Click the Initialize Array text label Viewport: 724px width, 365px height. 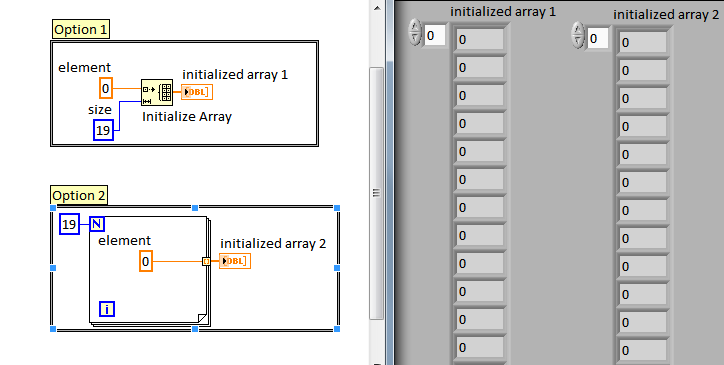click(187, 117)
